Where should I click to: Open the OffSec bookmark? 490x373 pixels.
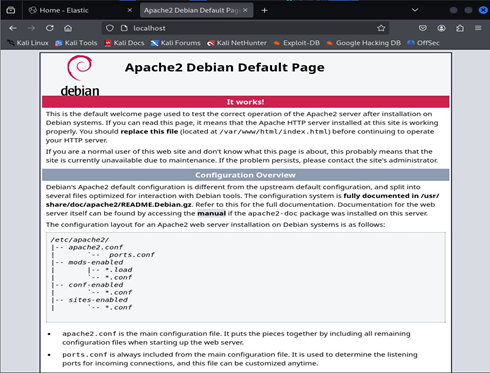pos(423,43)
